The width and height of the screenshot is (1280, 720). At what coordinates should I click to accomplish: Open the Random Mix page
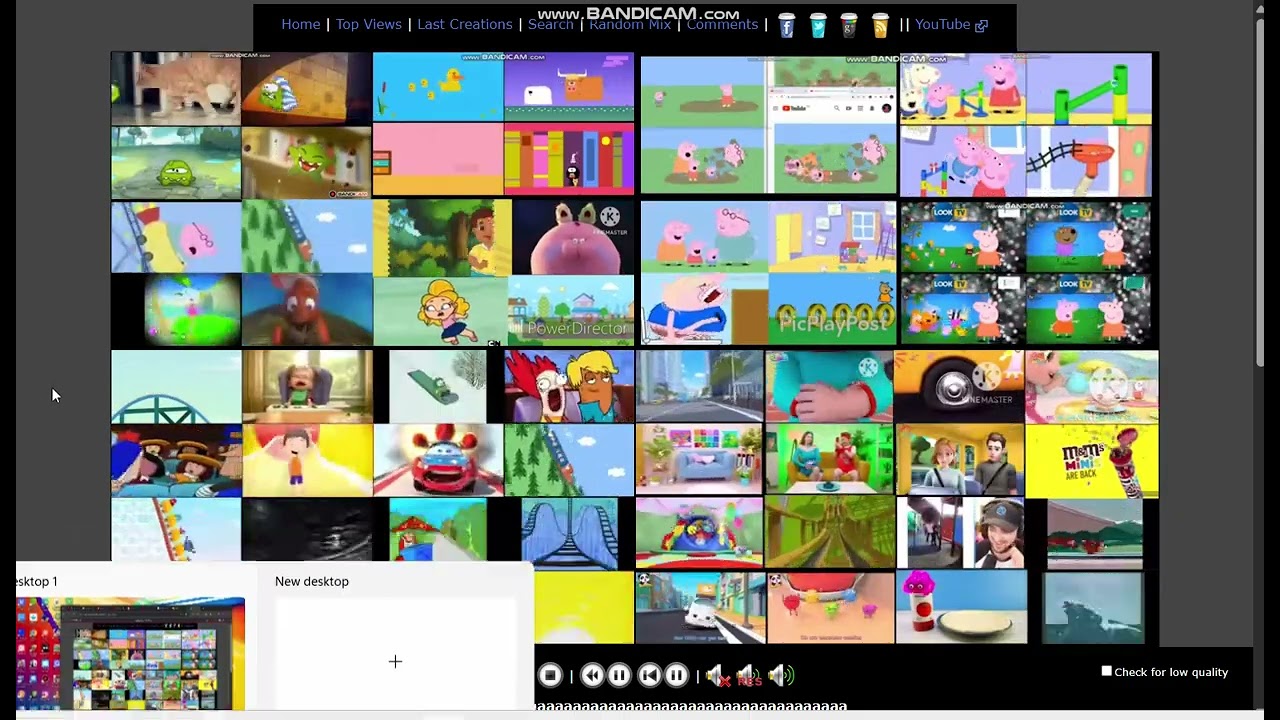630,24
